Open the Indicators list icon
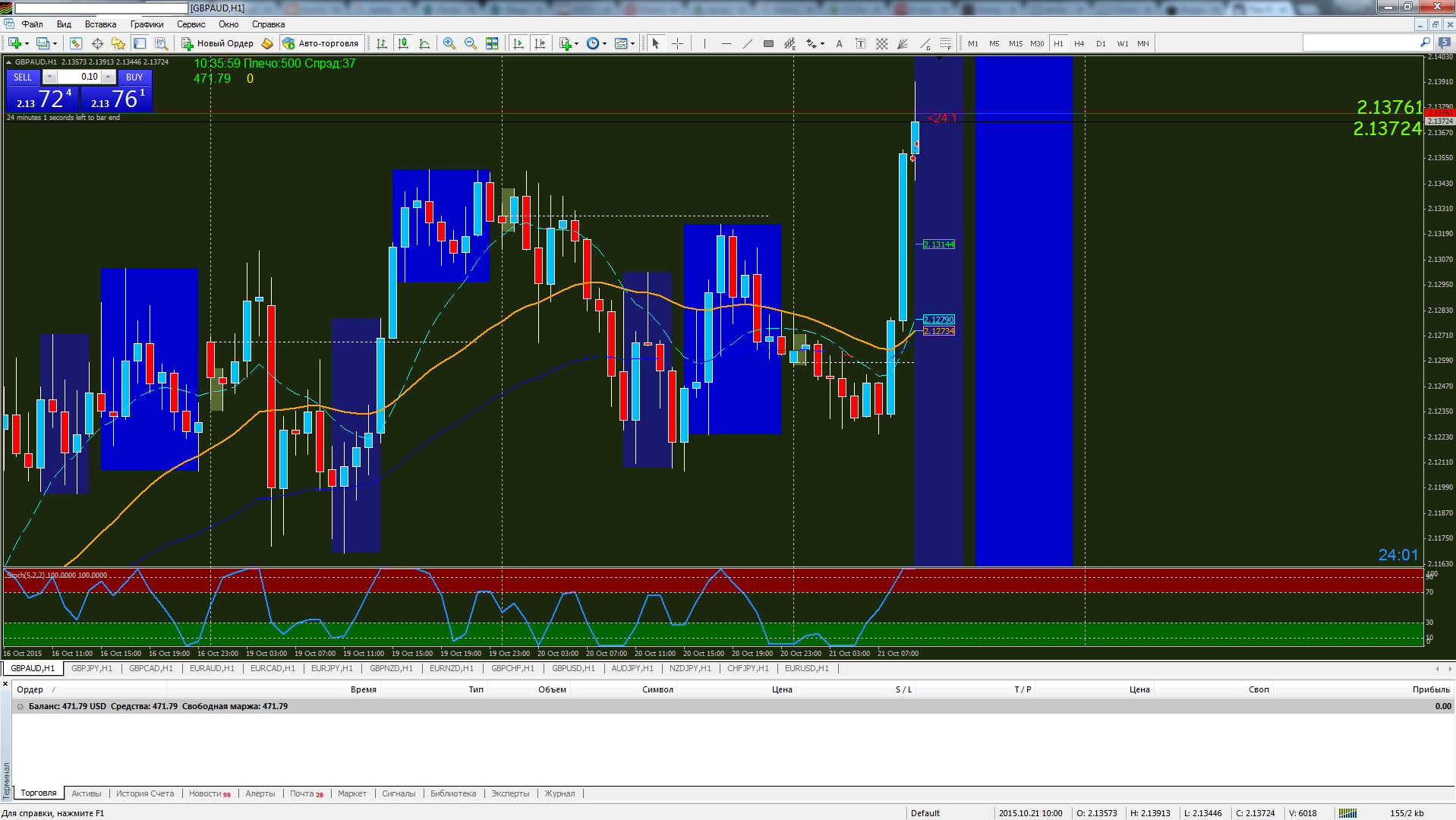Viewport: 1456px width, 820px height. point(565,43)
